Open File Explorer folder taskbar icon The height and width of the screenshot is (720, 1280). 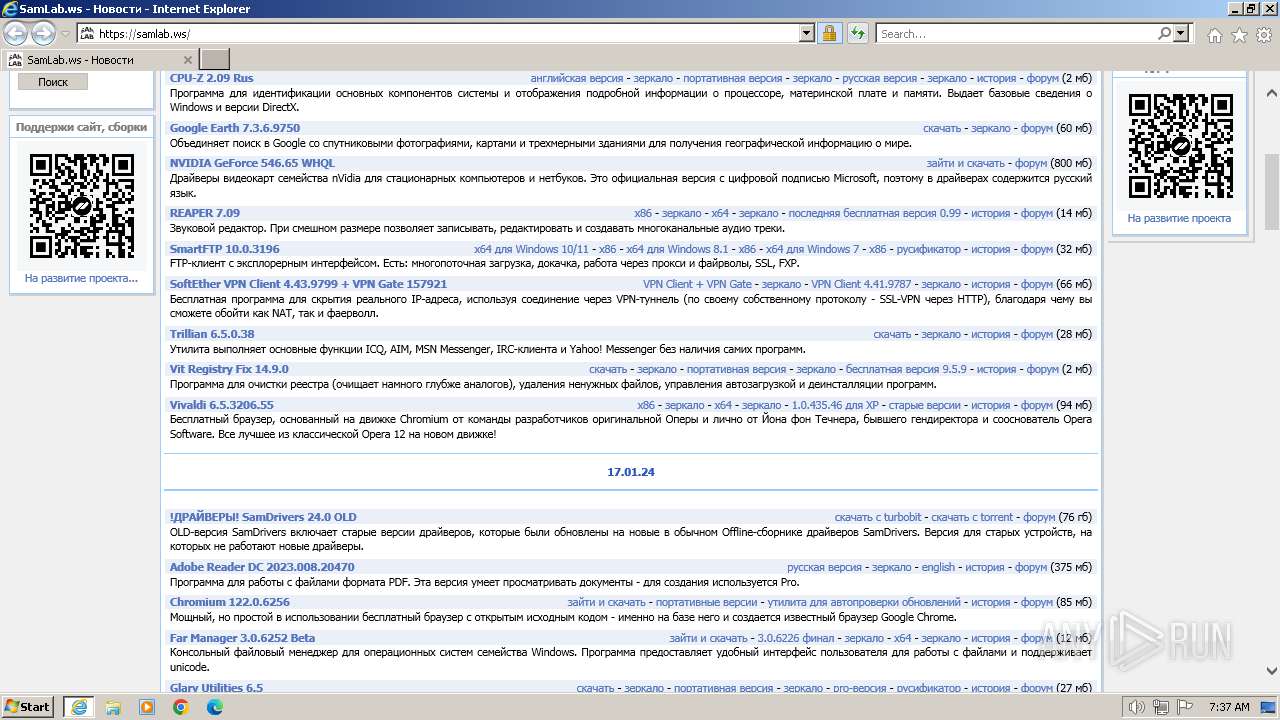tap(113, 707)
